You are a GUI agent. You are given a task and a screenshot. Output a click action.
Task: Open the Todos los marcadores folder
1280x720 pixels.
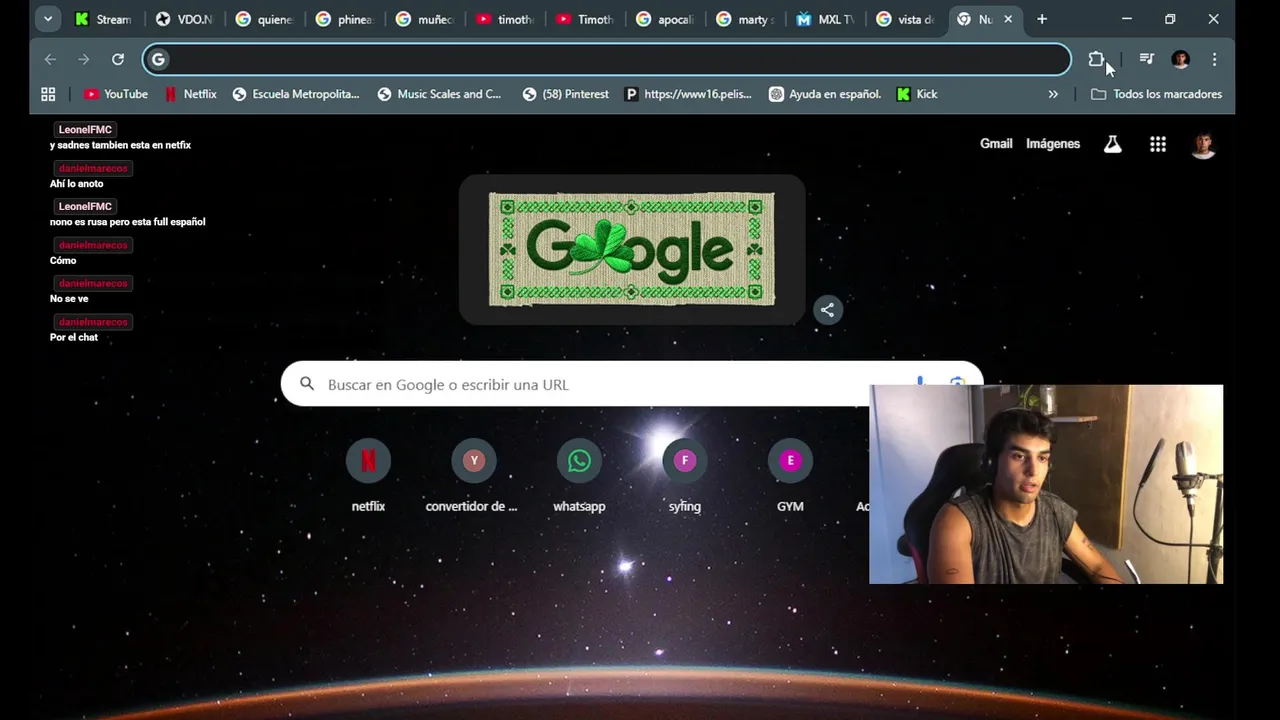[x=1156, y=94]
